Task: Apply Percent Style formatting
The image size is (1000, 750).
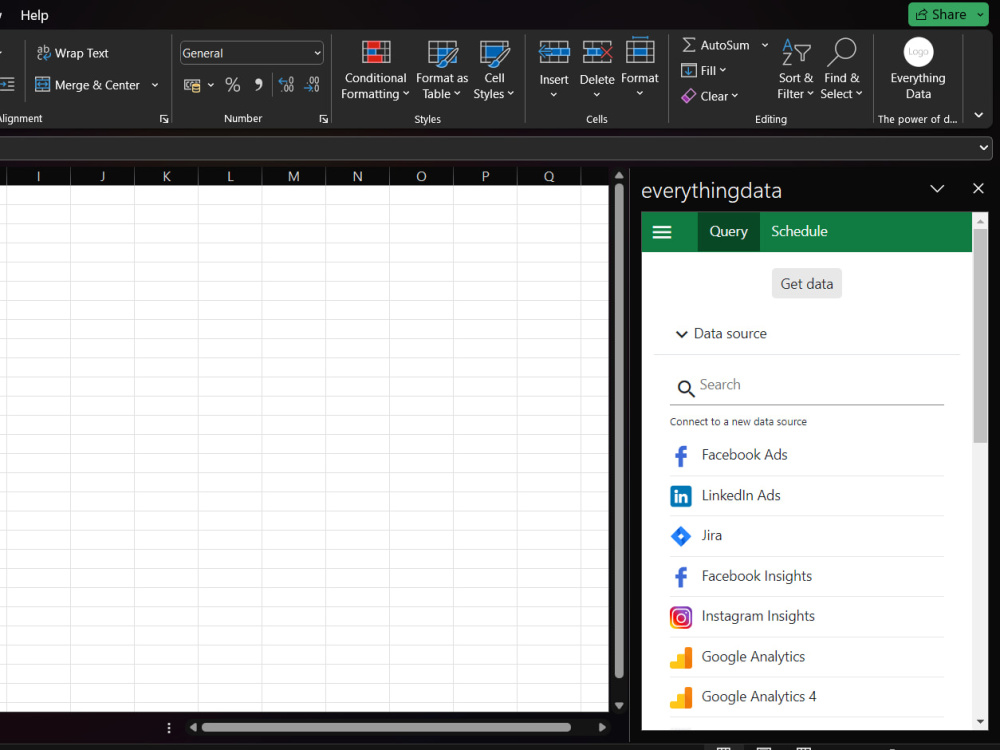Action: (x=233, y=85)
